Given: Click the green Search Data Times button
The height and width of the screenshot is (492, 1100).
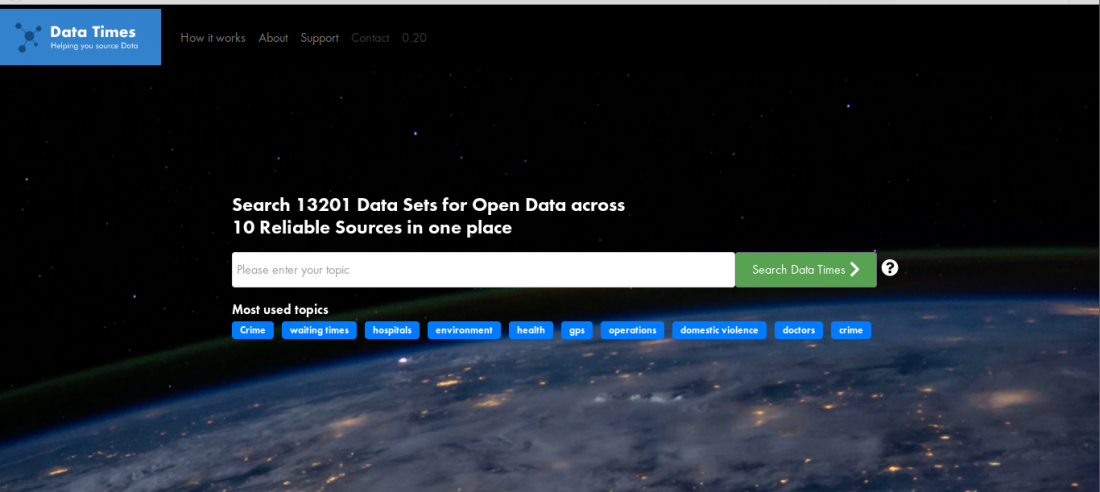Looking at the screenshot, I should (x=806, y=270).
